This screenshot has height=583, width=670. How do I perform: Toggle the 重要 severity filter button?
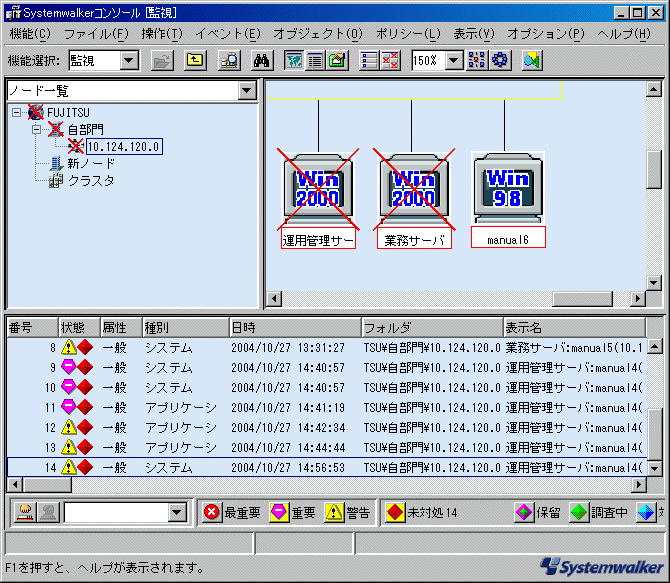tap(293, 512)
